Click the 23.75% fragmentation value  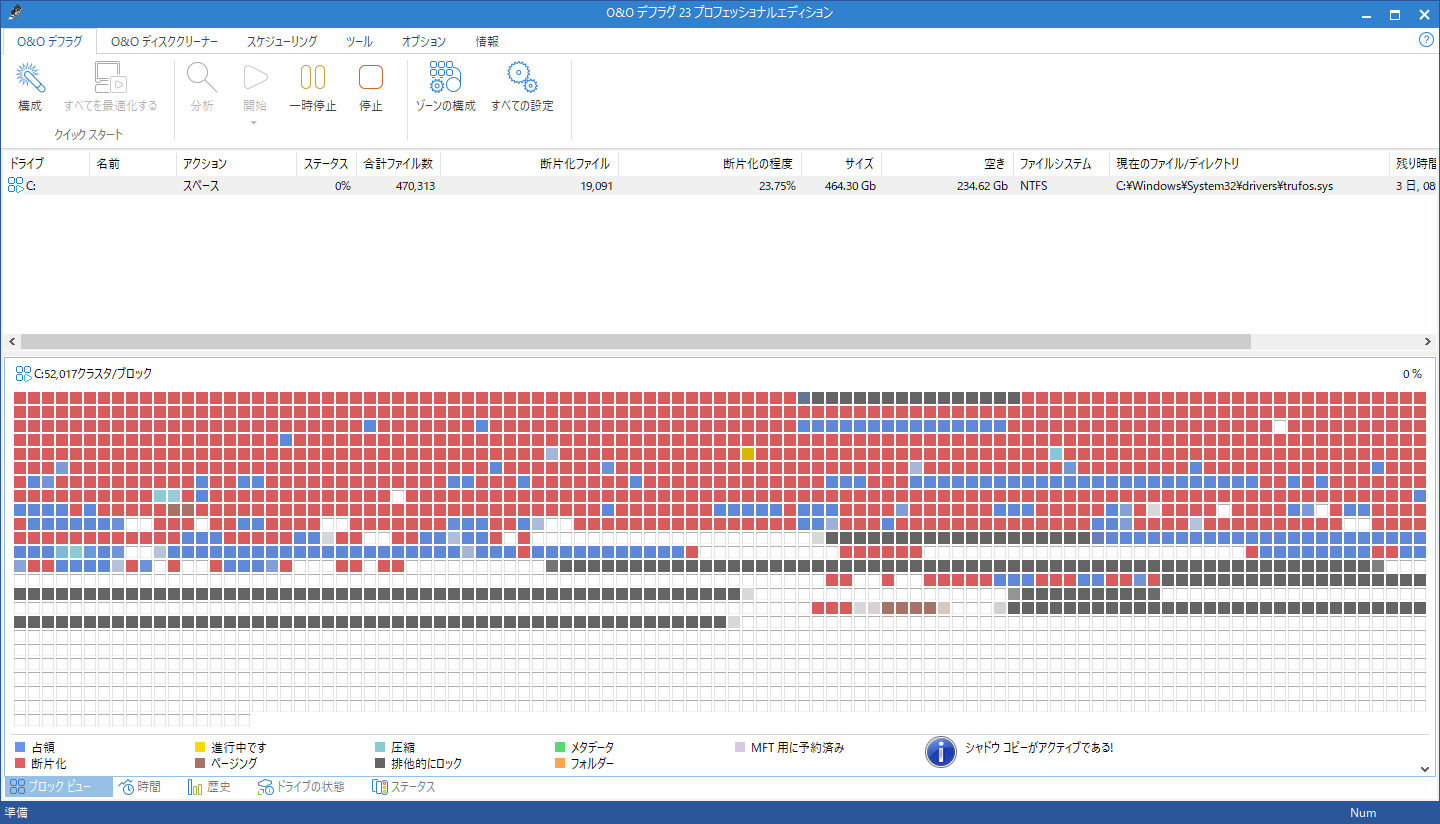(777, 186)
